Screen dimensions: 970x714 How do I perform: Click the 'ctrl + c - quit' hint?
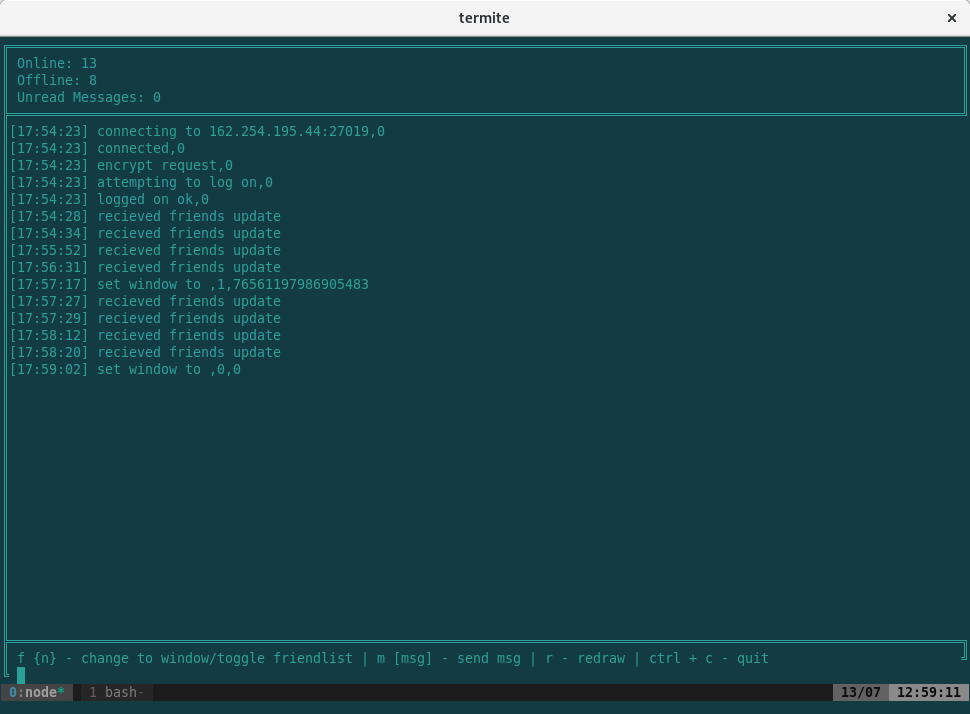coord(709,658)
